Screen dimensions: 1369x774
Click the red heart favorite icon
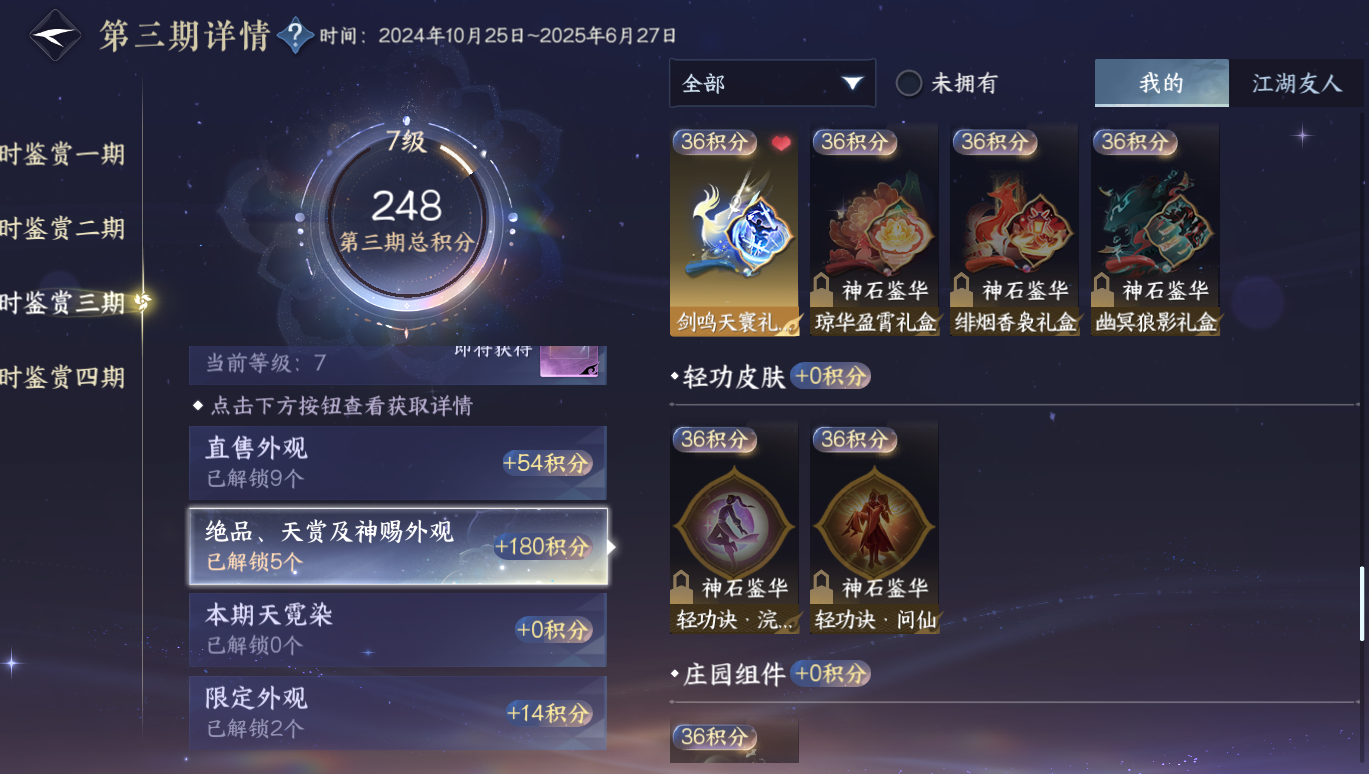tap(781, 144)
